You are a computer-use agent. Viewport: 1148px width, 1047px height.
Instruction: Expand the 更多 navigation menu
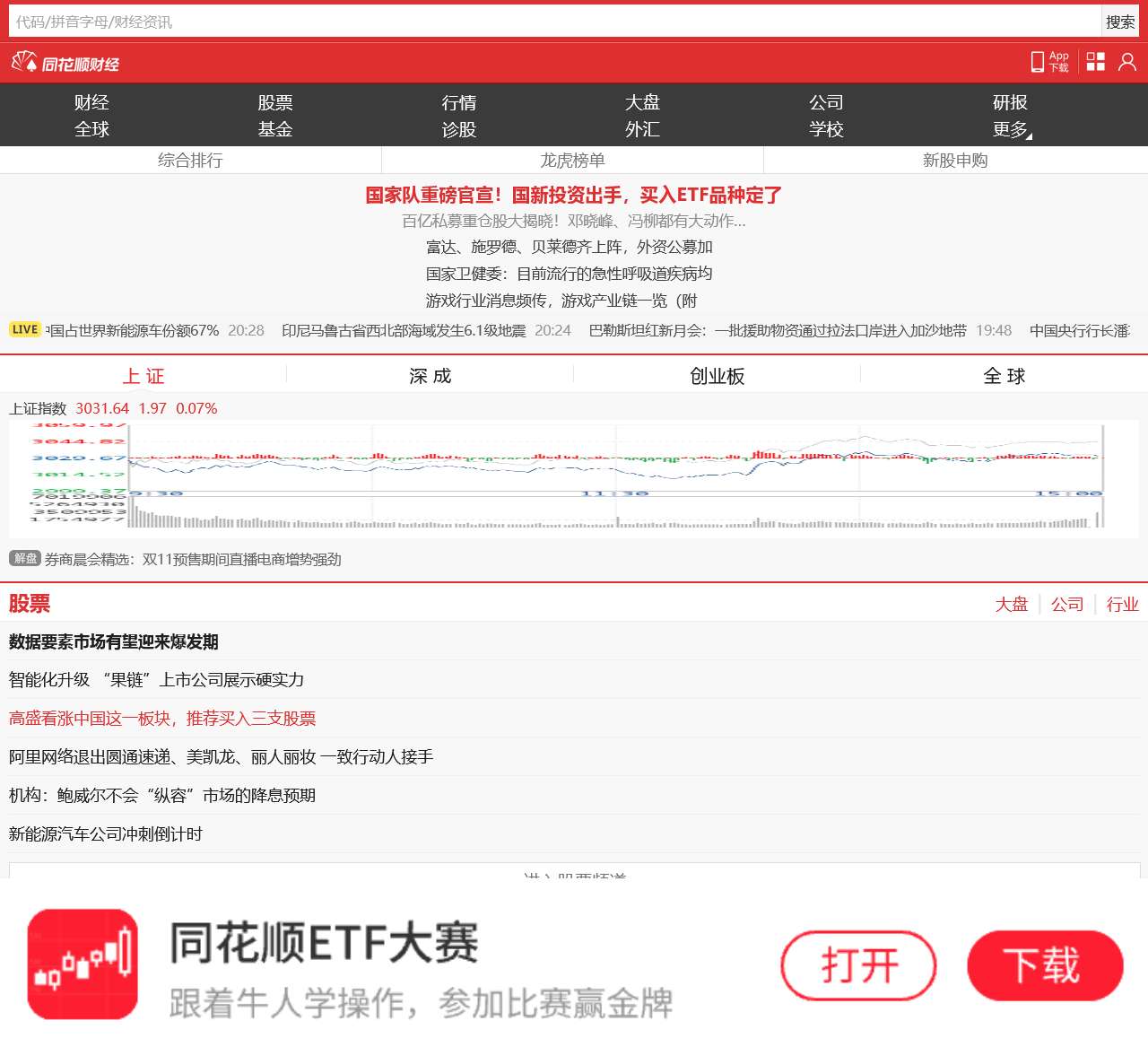1012,129
